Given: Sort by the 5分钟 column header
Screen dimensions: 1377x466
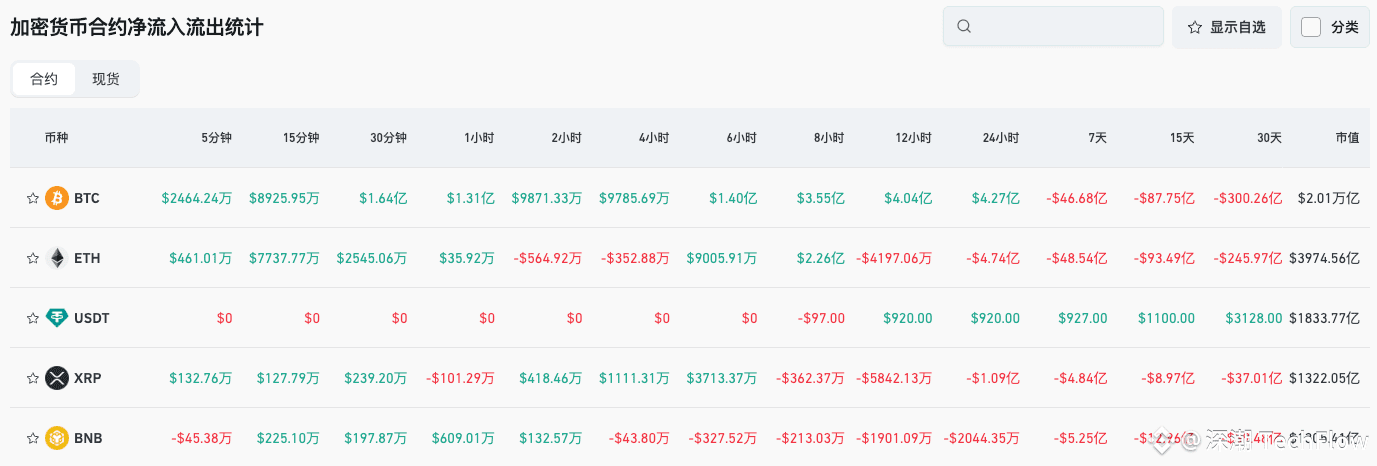Looking at the screenshot, I should pos(216,138).
